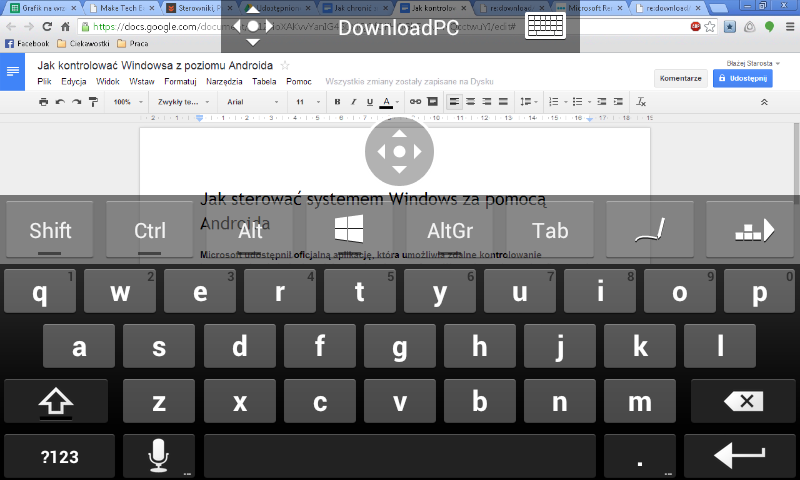Tap the circular pan control overlay
The image size is (800, 480).
(399, 151)
